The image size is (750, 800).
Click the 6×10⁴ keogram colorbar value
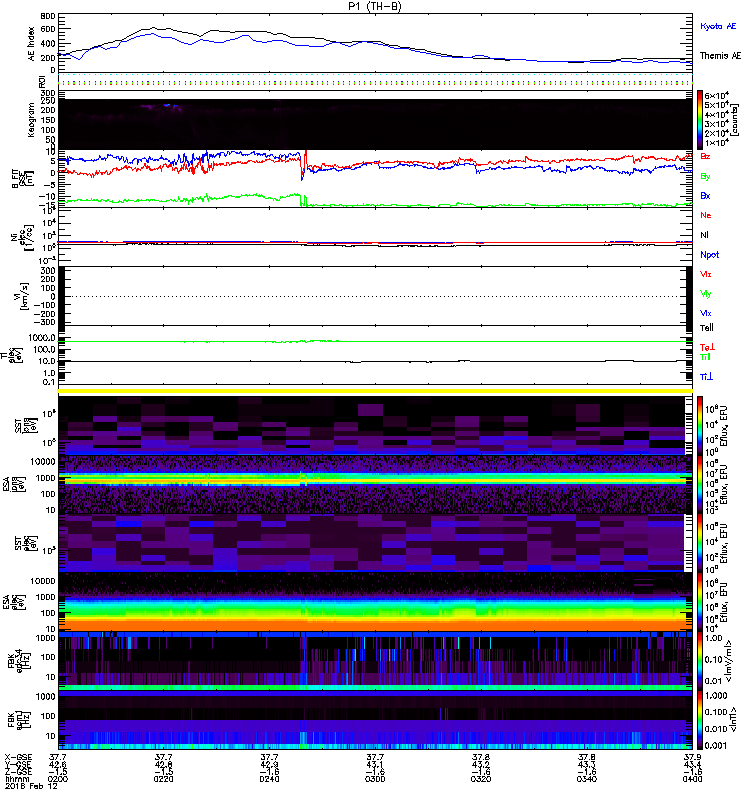(717, 95)
